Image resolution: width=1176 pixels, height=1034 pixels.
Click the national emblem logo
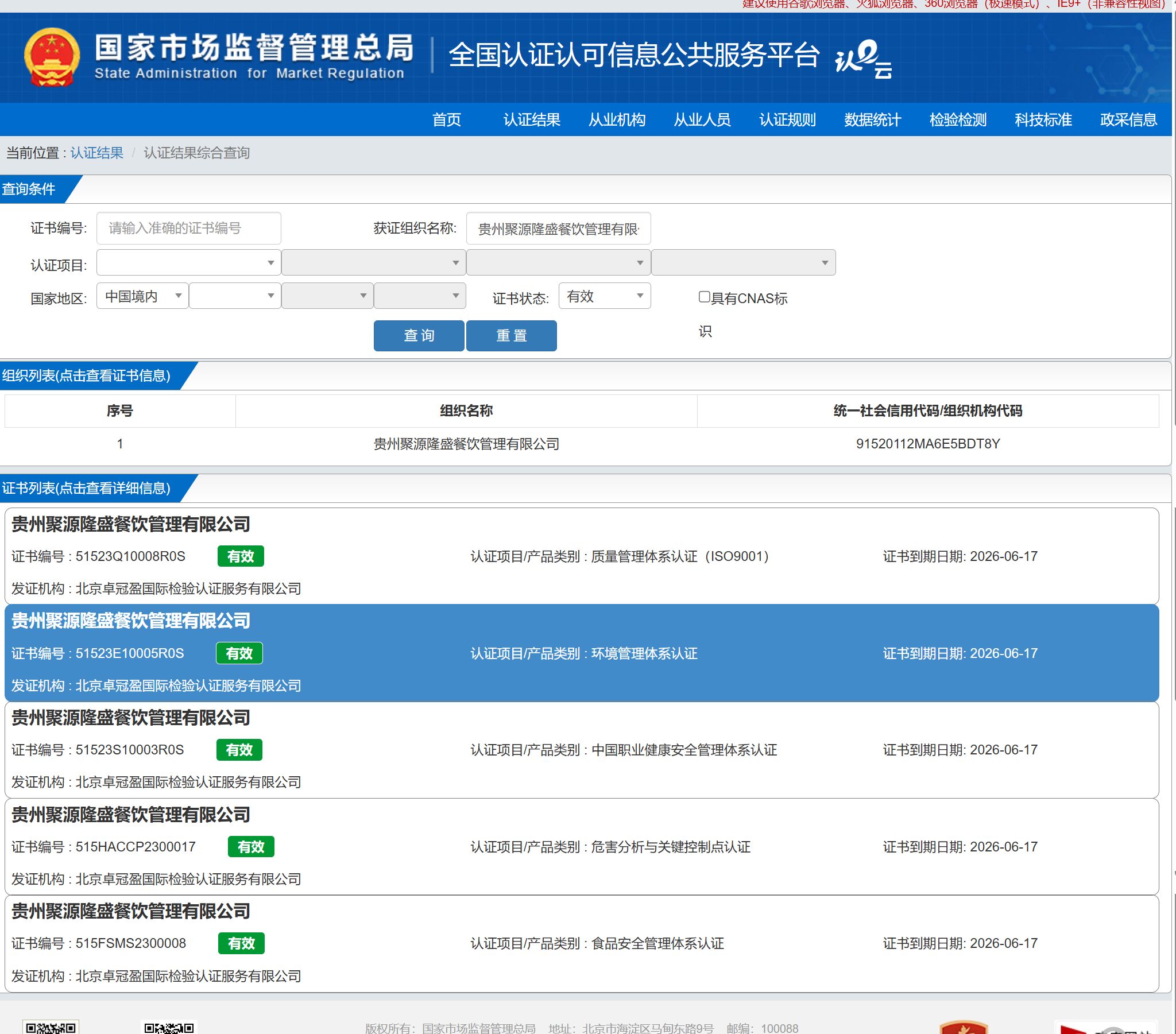click(x=52, y=57)
